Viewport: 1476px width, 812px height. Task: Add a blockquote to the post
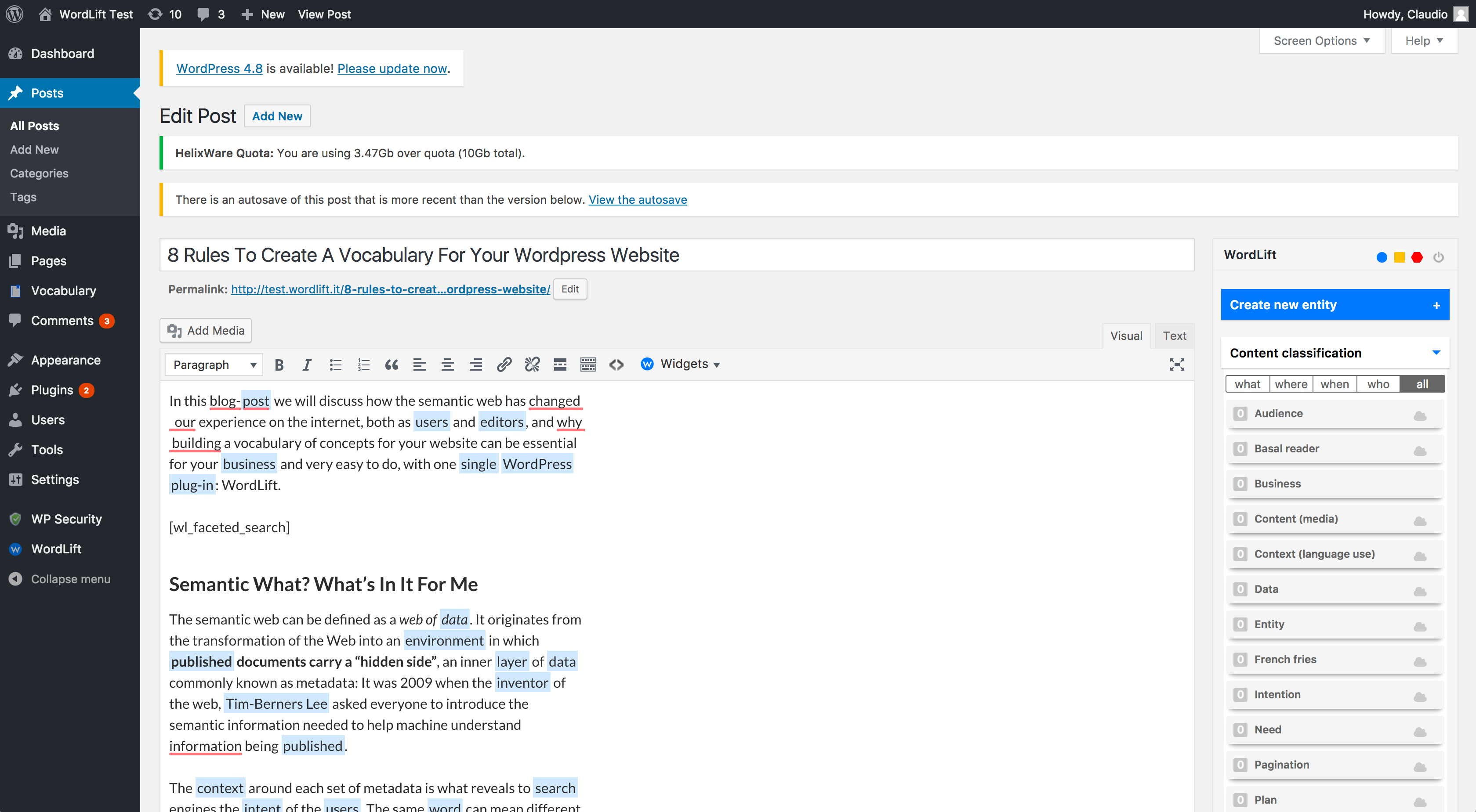[392, 364]
